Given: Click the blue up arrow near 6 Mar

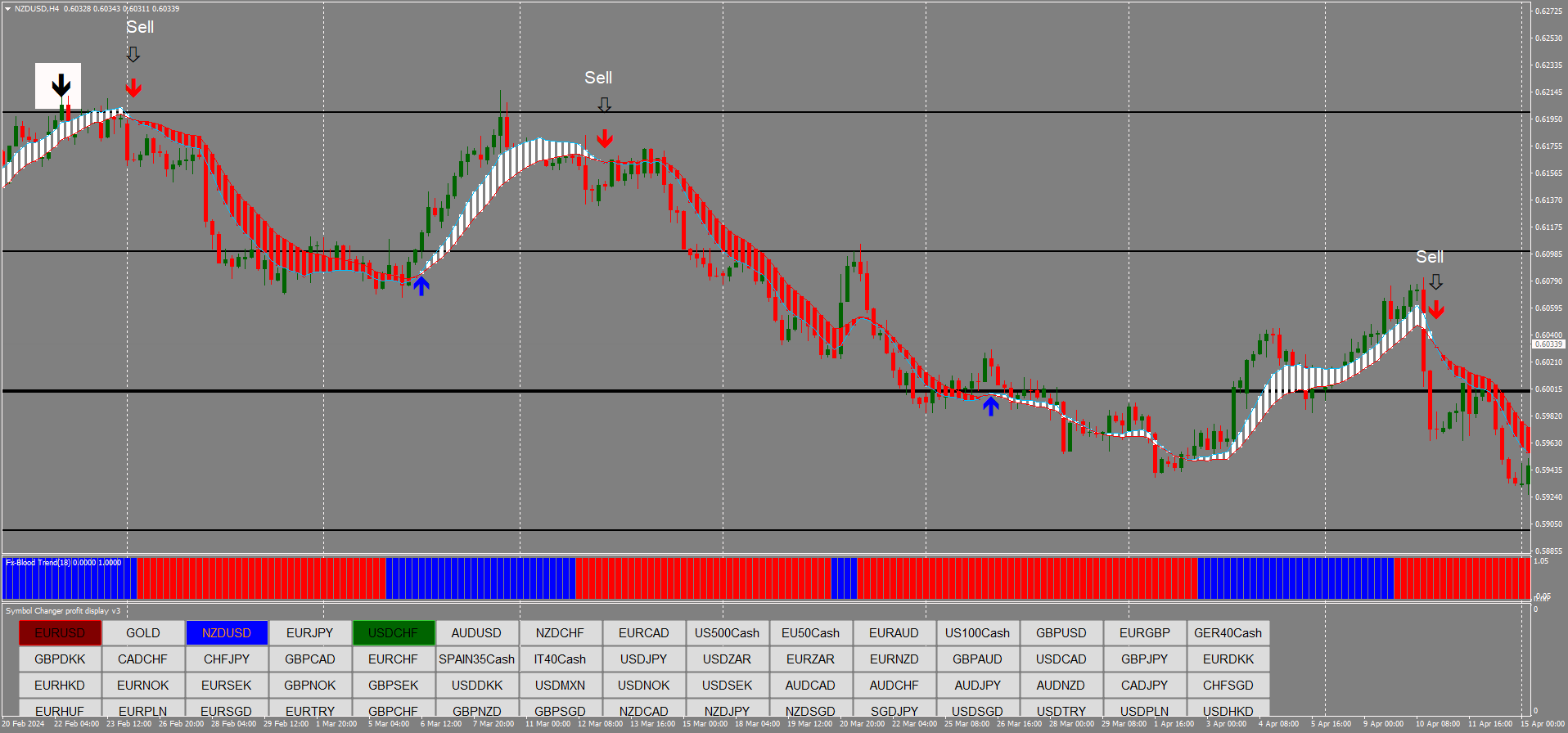Looking at the screenshot, I should coord(421,286).
